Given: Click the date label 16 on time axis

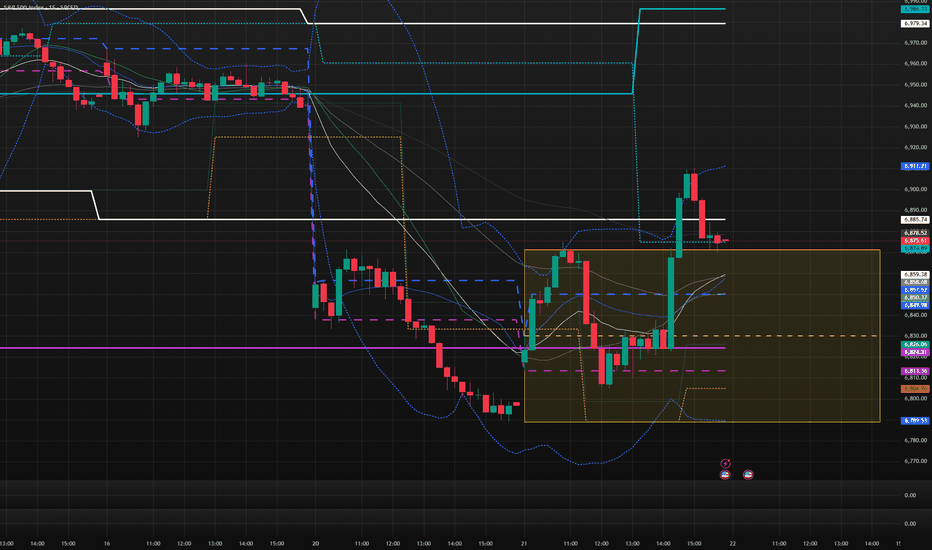Looking at the screenshot, I should click(107, 543).
